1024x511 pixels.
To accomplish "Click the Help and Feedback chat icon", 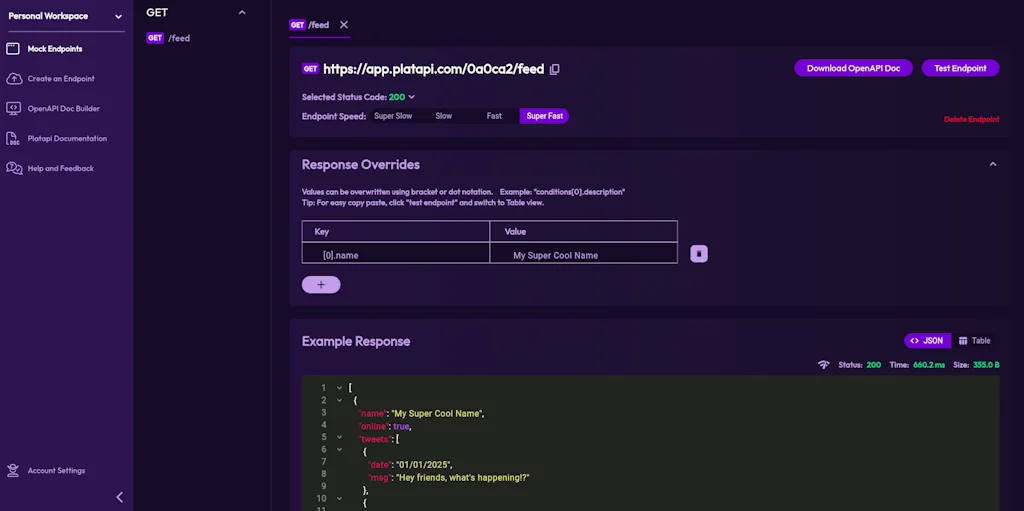I will pos(14,169).
